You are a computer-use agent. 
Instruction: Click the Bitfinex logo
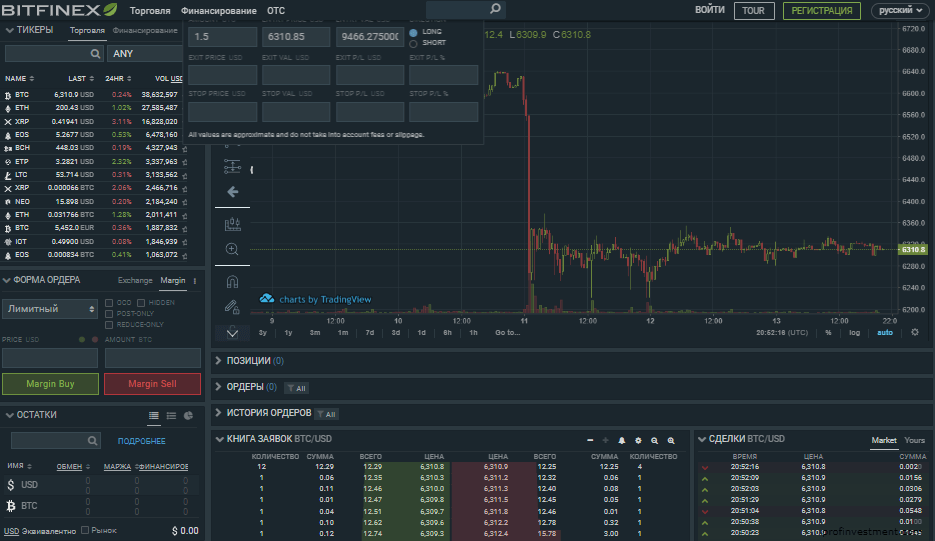click(59, 10)
